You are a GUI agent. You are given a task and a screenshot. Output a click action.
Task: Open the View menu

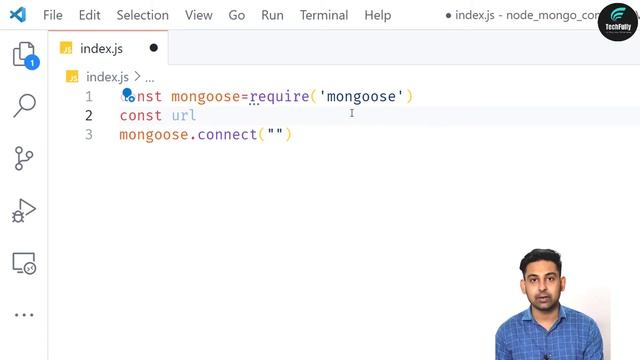click(198, 15)
